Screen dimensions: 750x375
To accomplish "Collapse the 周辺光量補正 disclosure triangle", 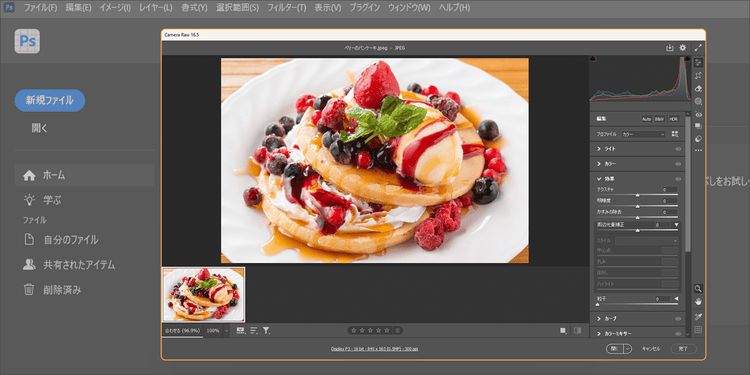I will coord(676,225).
